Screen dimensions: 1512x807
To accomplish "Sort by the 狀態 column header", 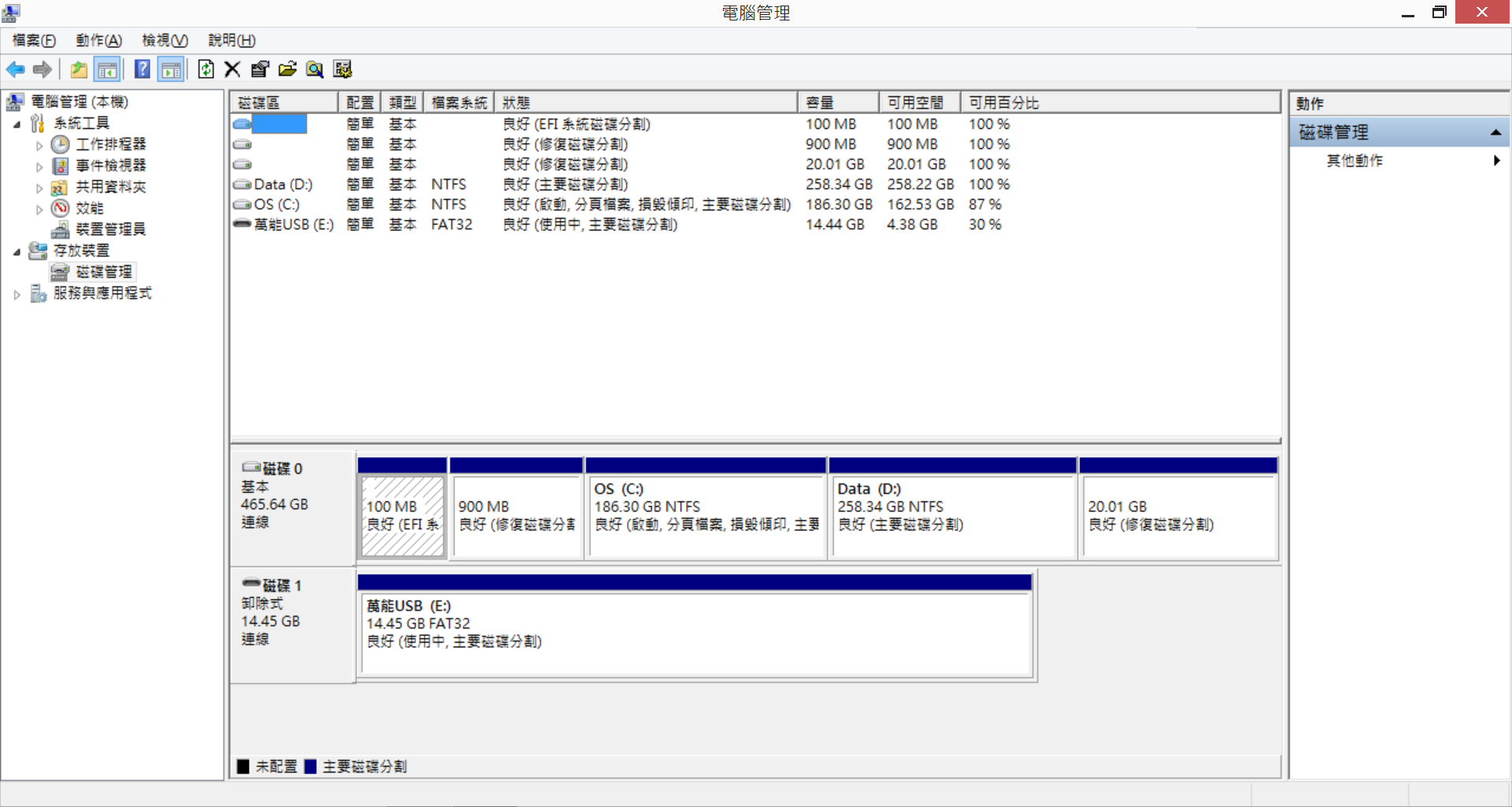I will (x=647, y=102).
